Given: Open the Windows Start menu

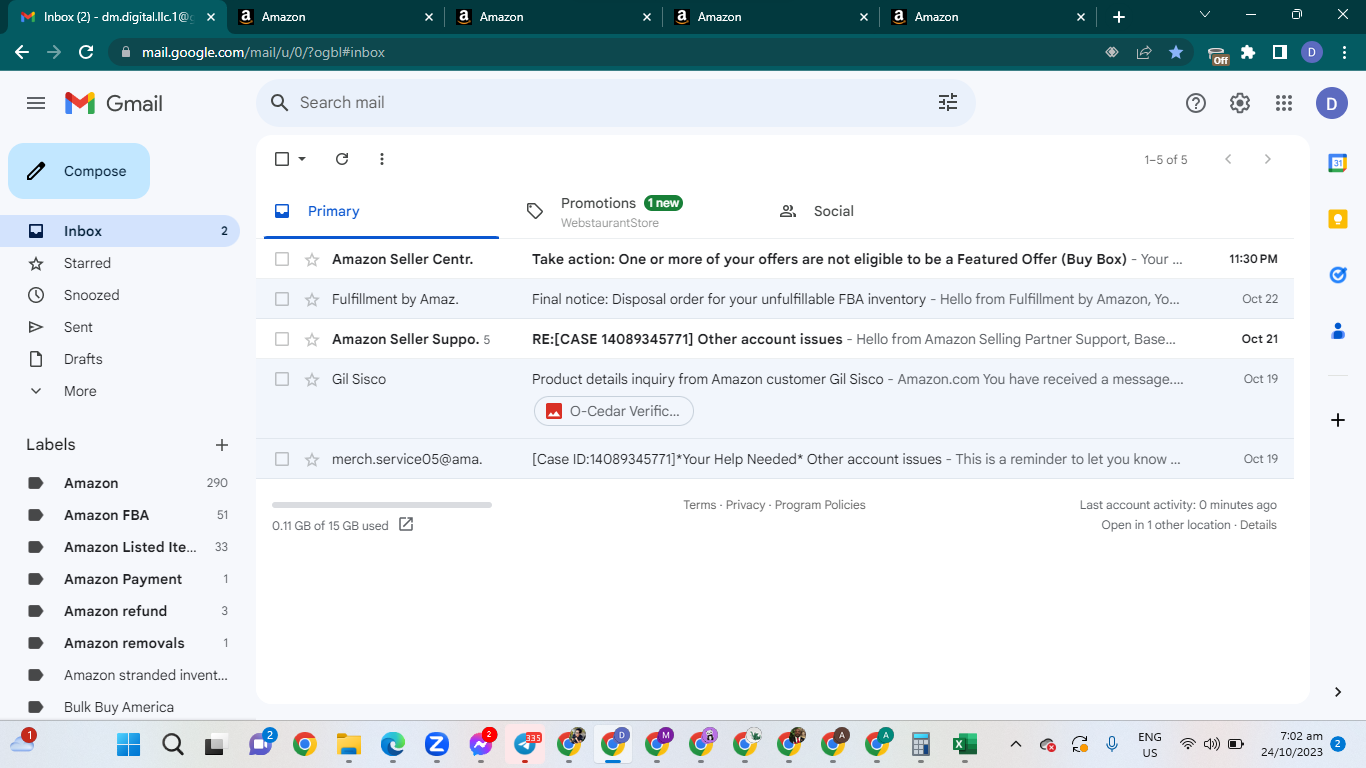Looking at the screenshot, I should click(x=129, y=744).
